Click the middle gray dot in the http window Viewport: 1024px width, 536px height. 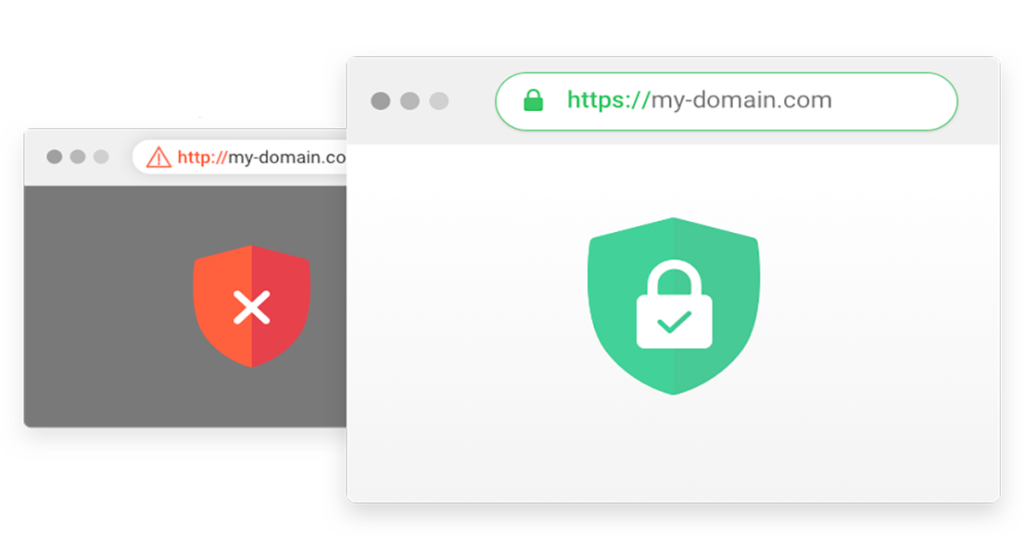pos(78,157)
